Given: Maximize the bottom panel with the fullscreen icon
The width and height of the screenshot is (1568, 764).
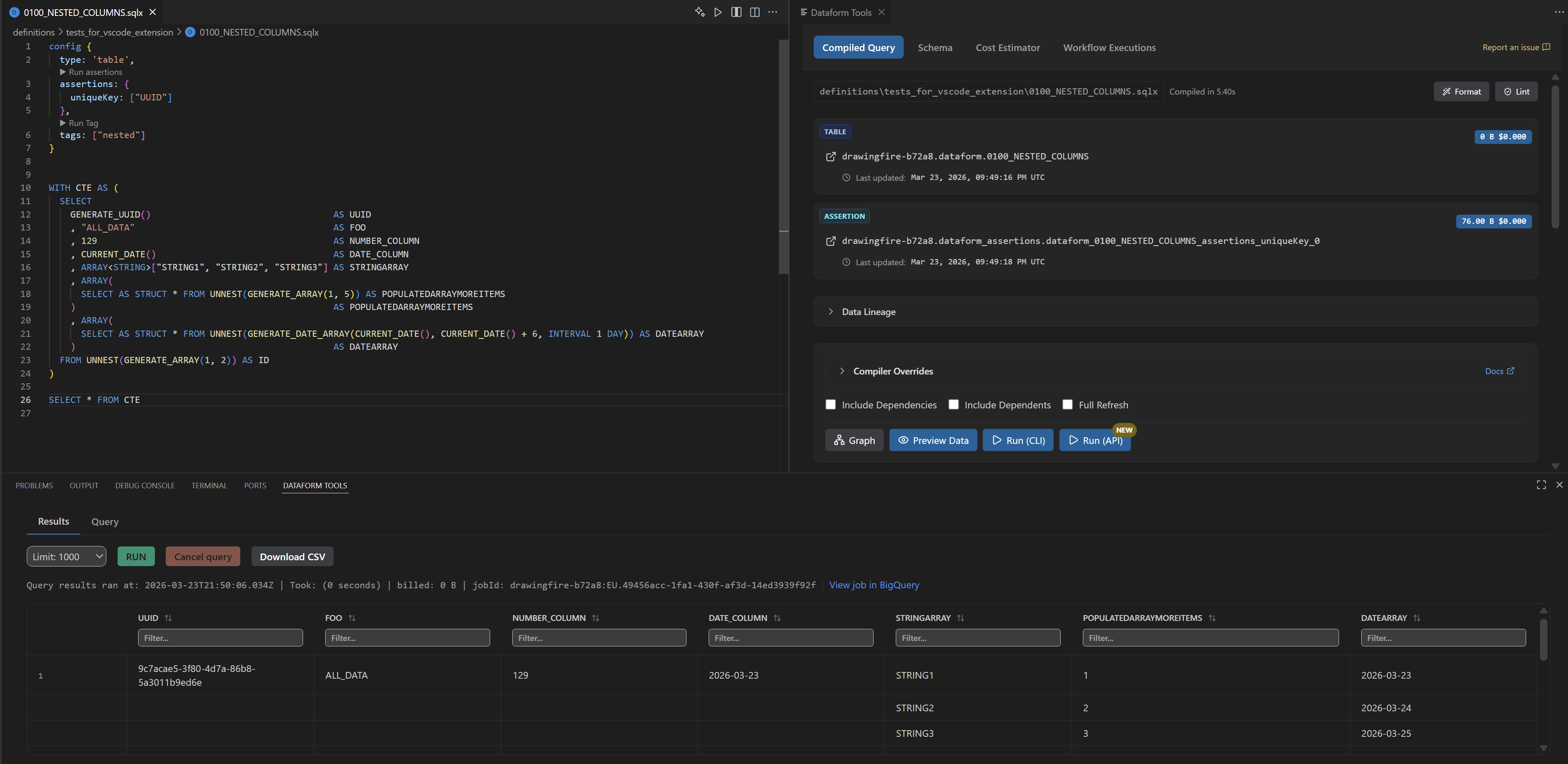Looking at the screenshot, I should [1541, 485].
